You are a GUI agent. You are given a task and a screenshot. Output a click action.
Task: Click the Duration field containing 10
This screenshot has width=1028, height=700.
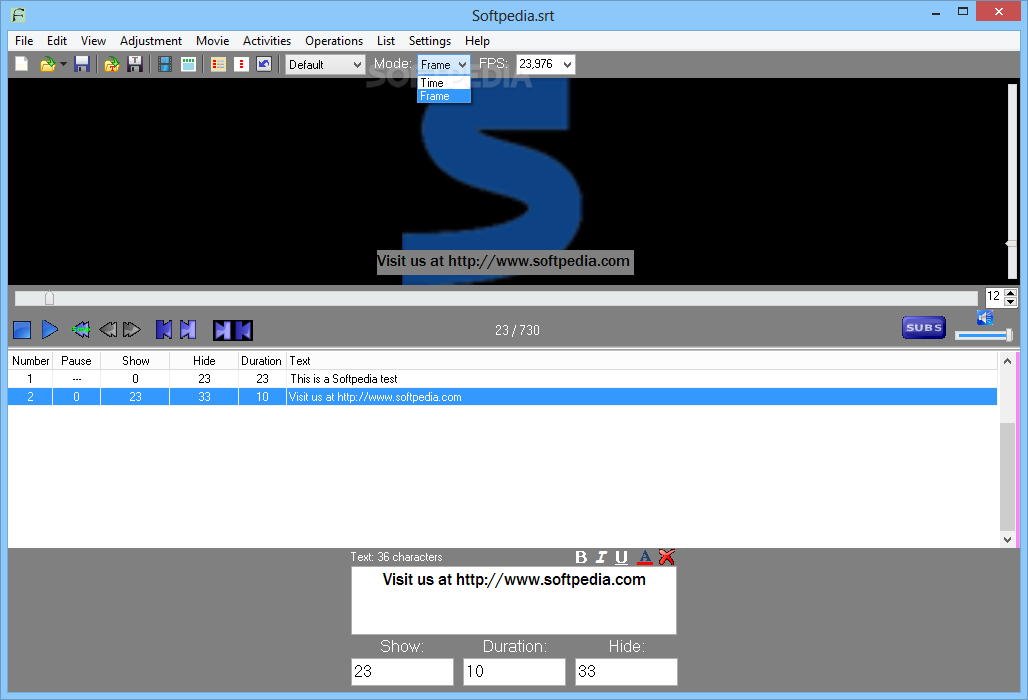(515, 672)
